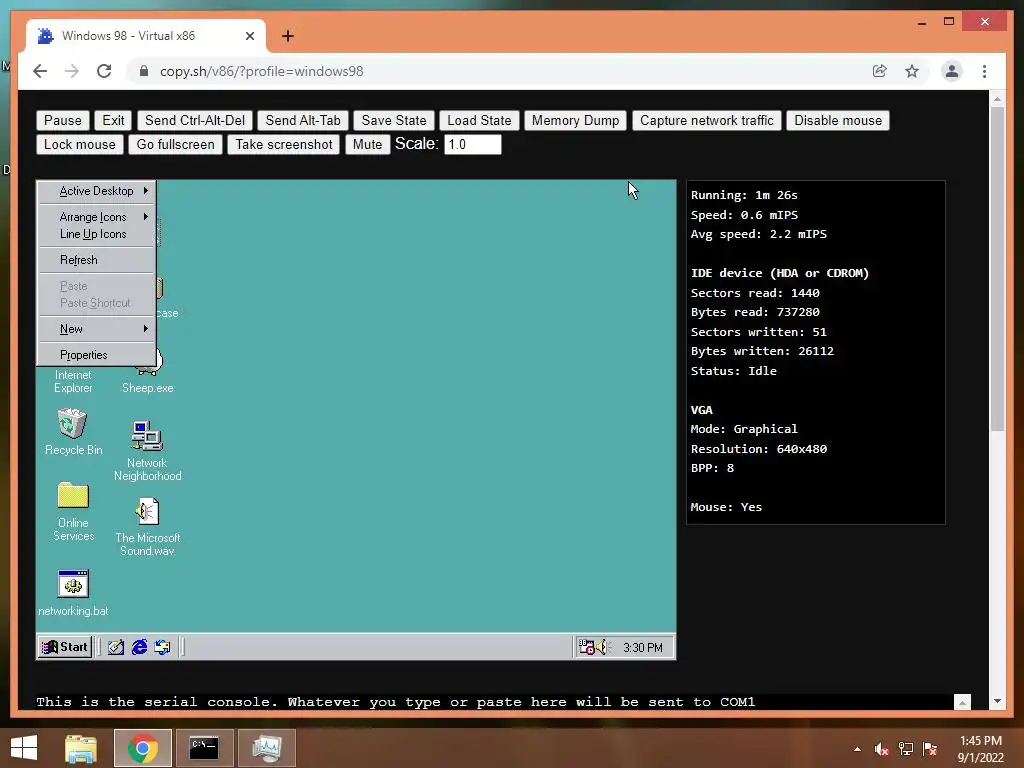Show hidden tray icons arrow
Viewport: 1024px width, 768px height.
[x=857, y=749]
